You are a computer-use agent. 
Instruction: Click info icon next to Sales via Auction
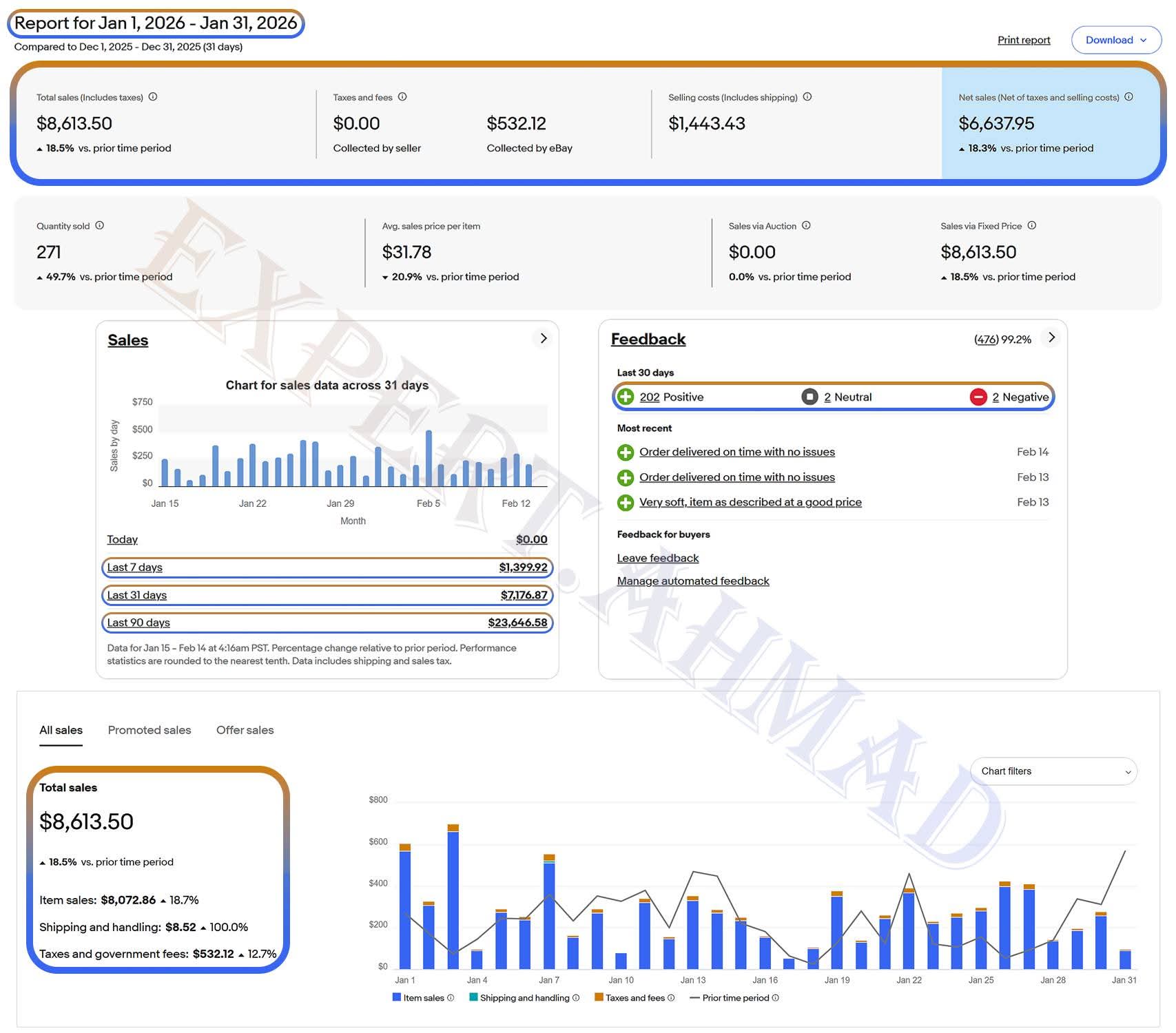pyautogui.click(x=806, y=226)
